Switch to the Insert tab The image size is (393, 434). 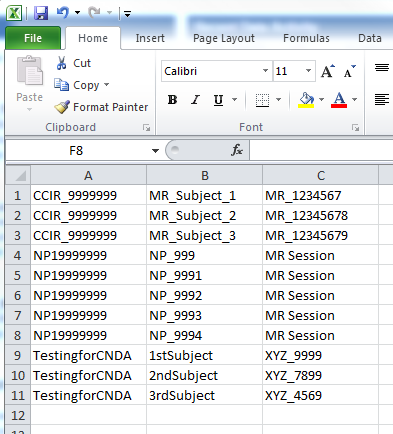pos(150,38)
